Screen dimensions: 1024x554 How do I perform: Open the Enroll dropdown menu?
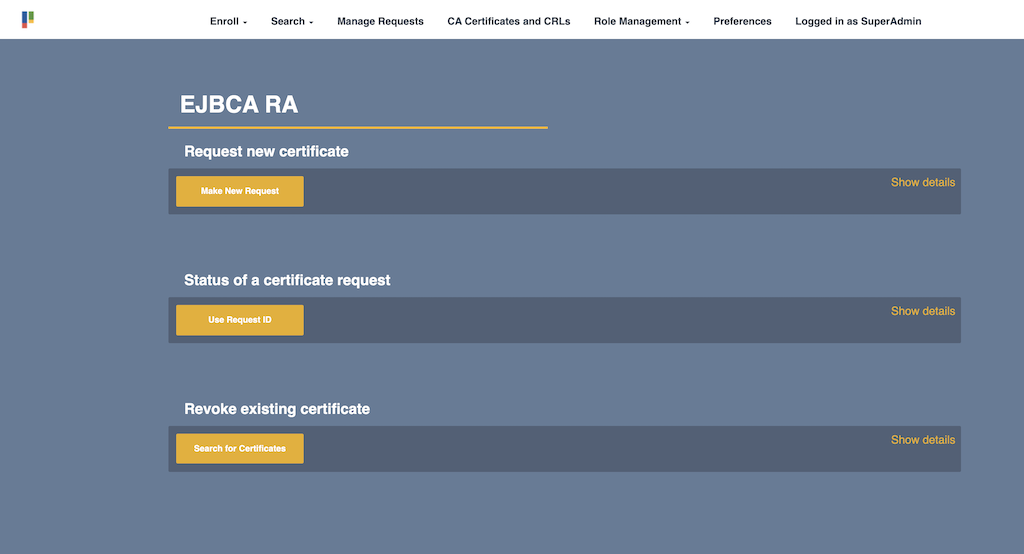click(228, 21)
